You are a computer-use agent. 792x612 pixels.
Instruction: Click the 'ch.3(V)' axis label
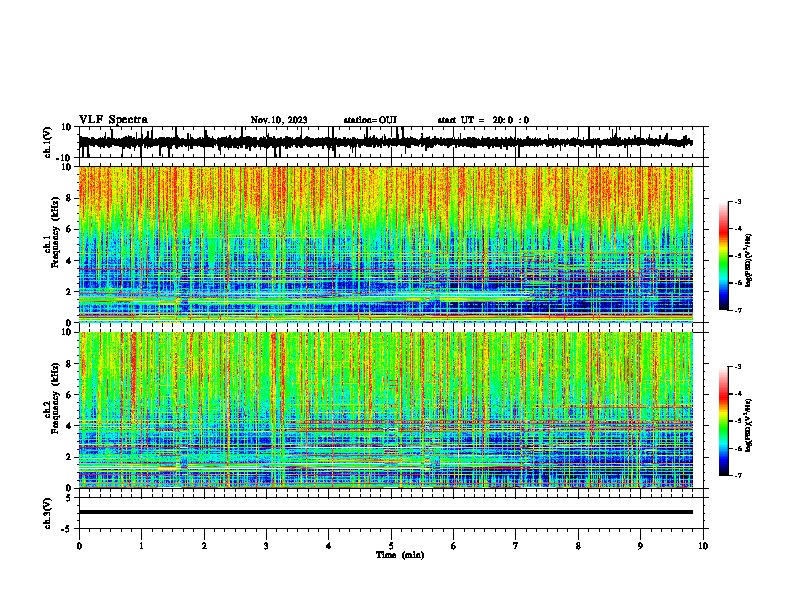click(x=48, y=513)
